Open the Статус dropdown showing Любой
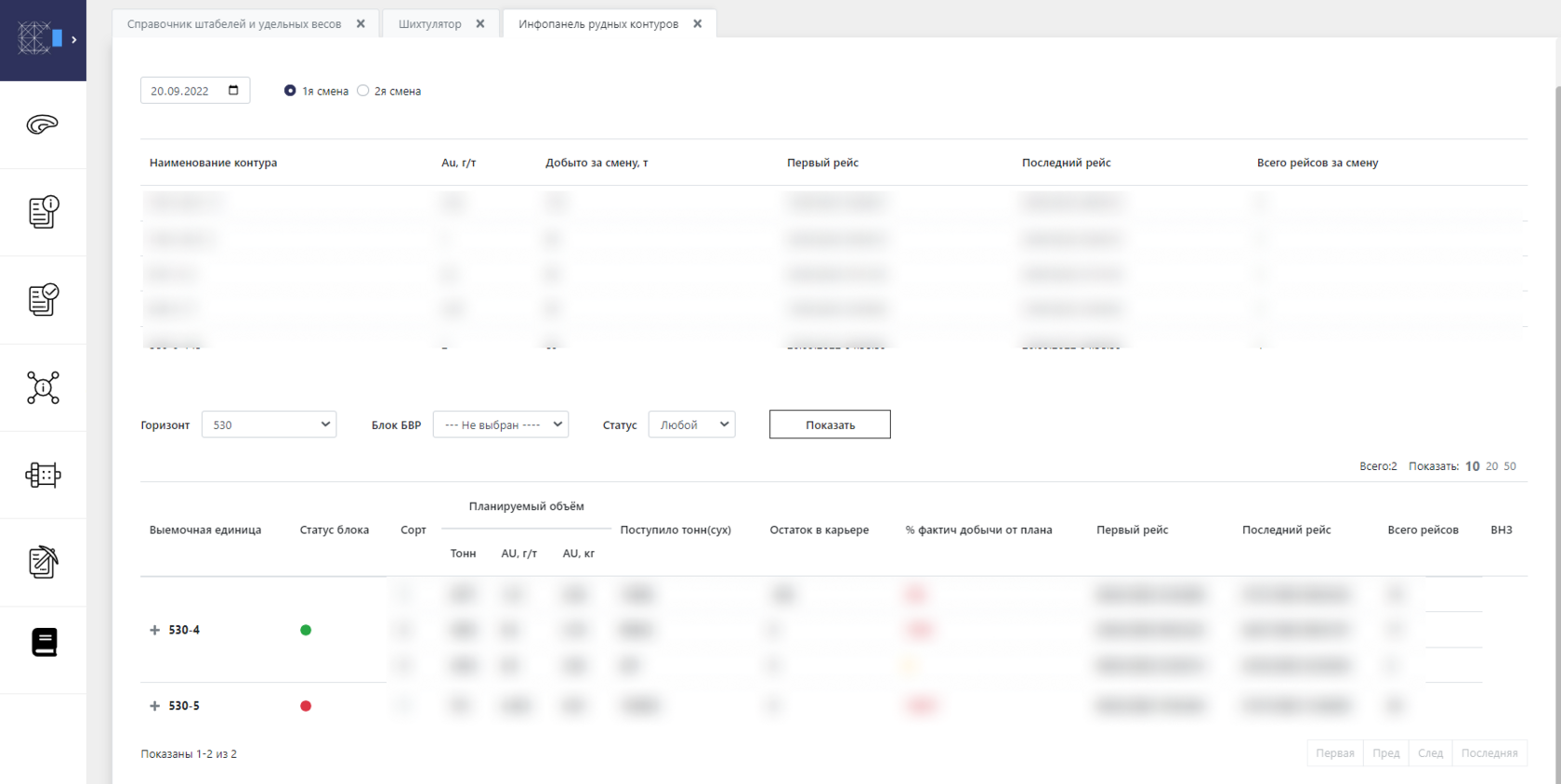 click(x=691, y=425)
